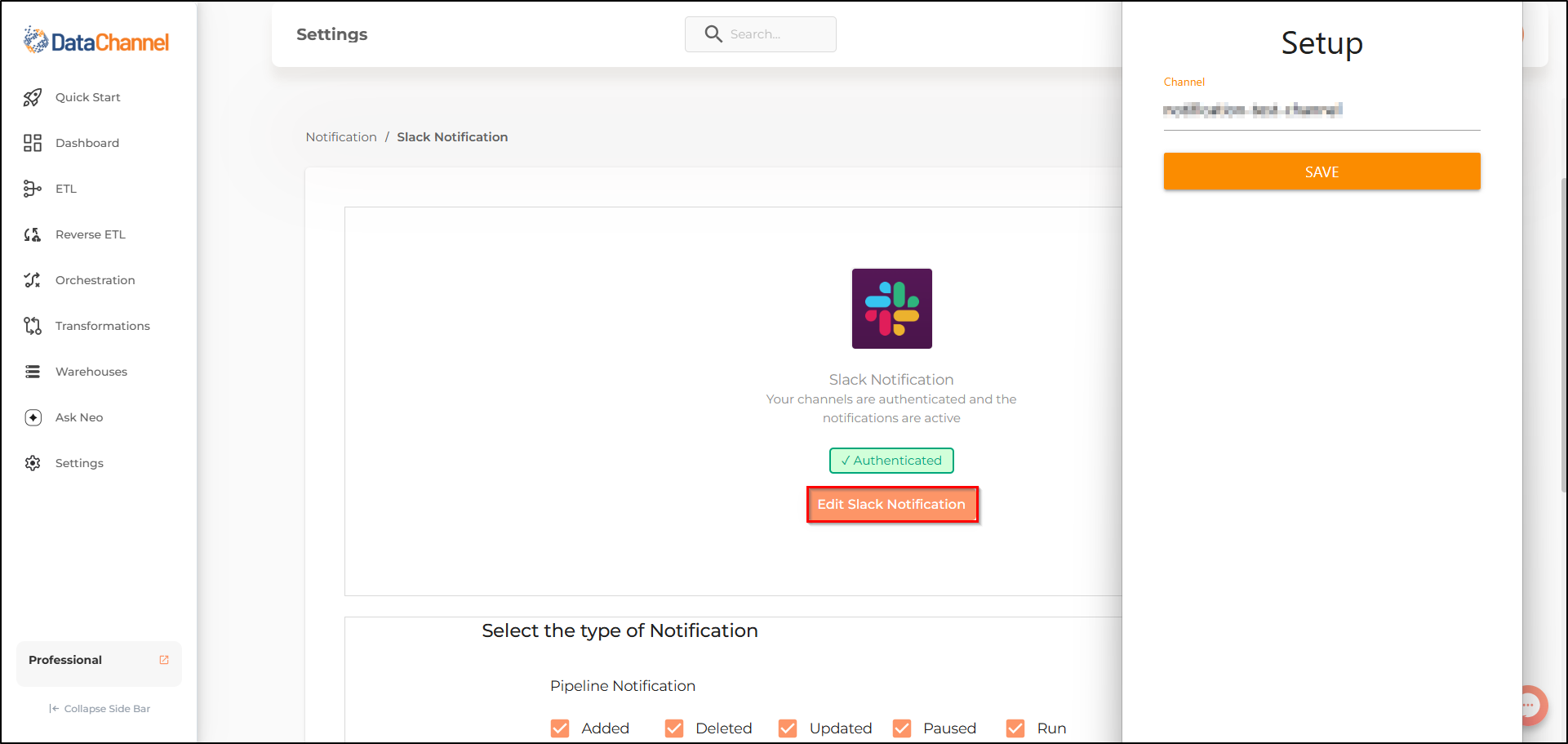Viewport: 1568px width, 744px height.
Task: Click the Notification breadcrumb link
Action: pos(341,137)
